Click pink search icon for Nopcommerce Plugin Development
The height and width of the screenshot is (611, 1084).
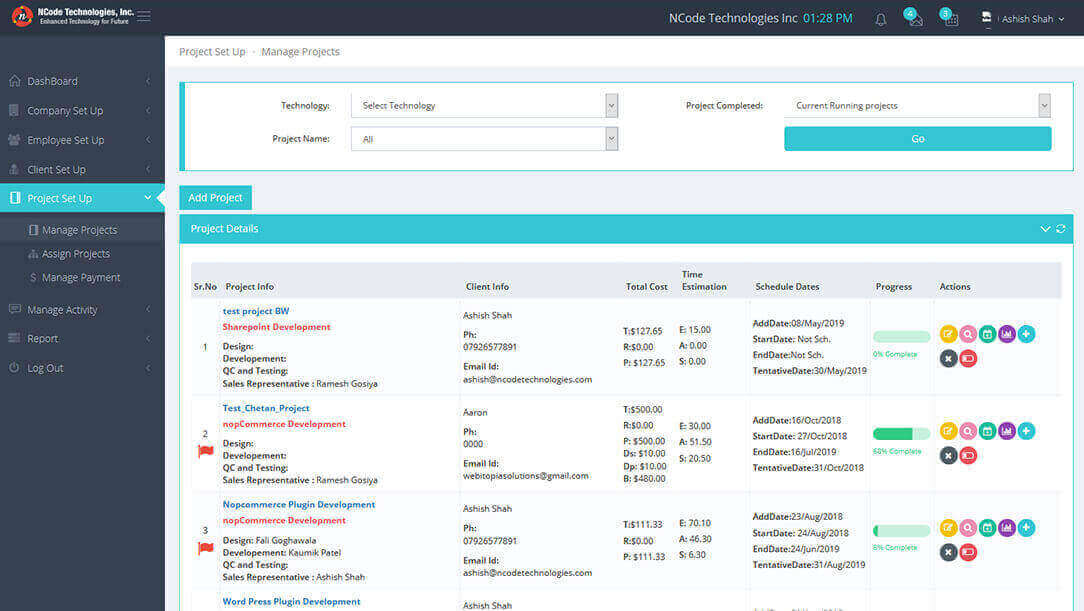968,528
